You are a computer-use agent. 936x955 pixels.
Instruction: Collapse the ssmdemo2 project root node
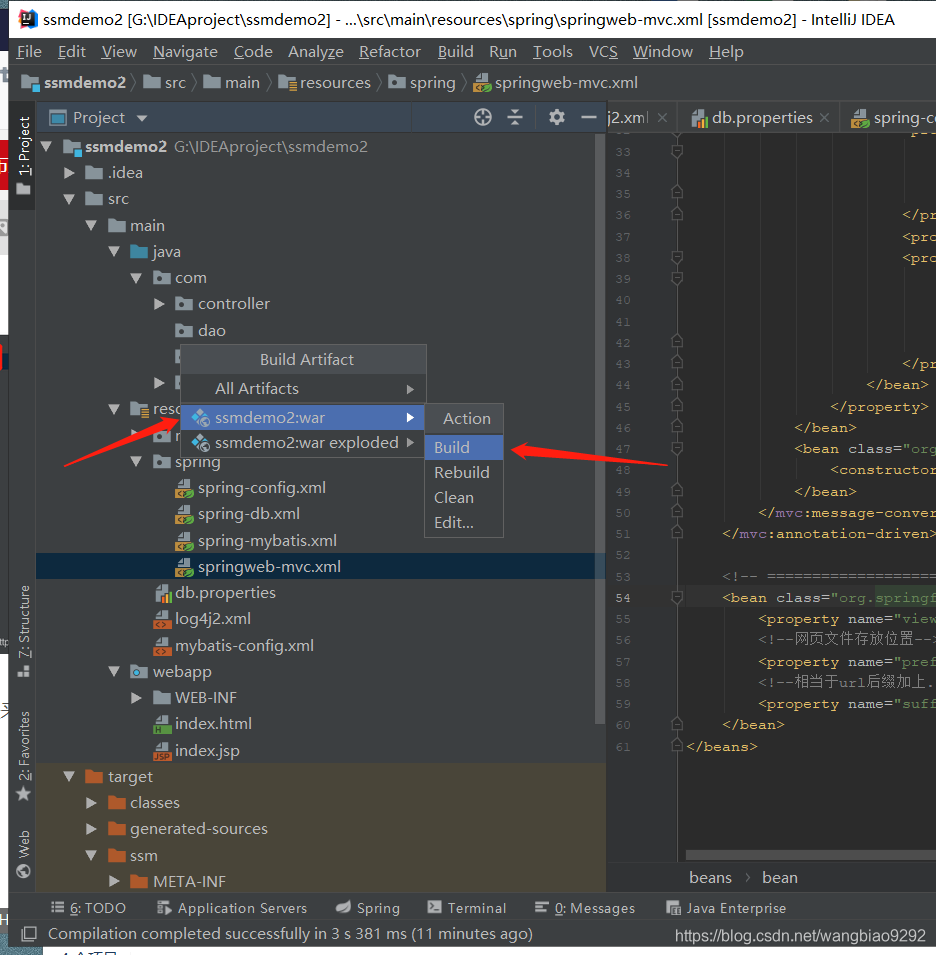(x=46, y=147)
